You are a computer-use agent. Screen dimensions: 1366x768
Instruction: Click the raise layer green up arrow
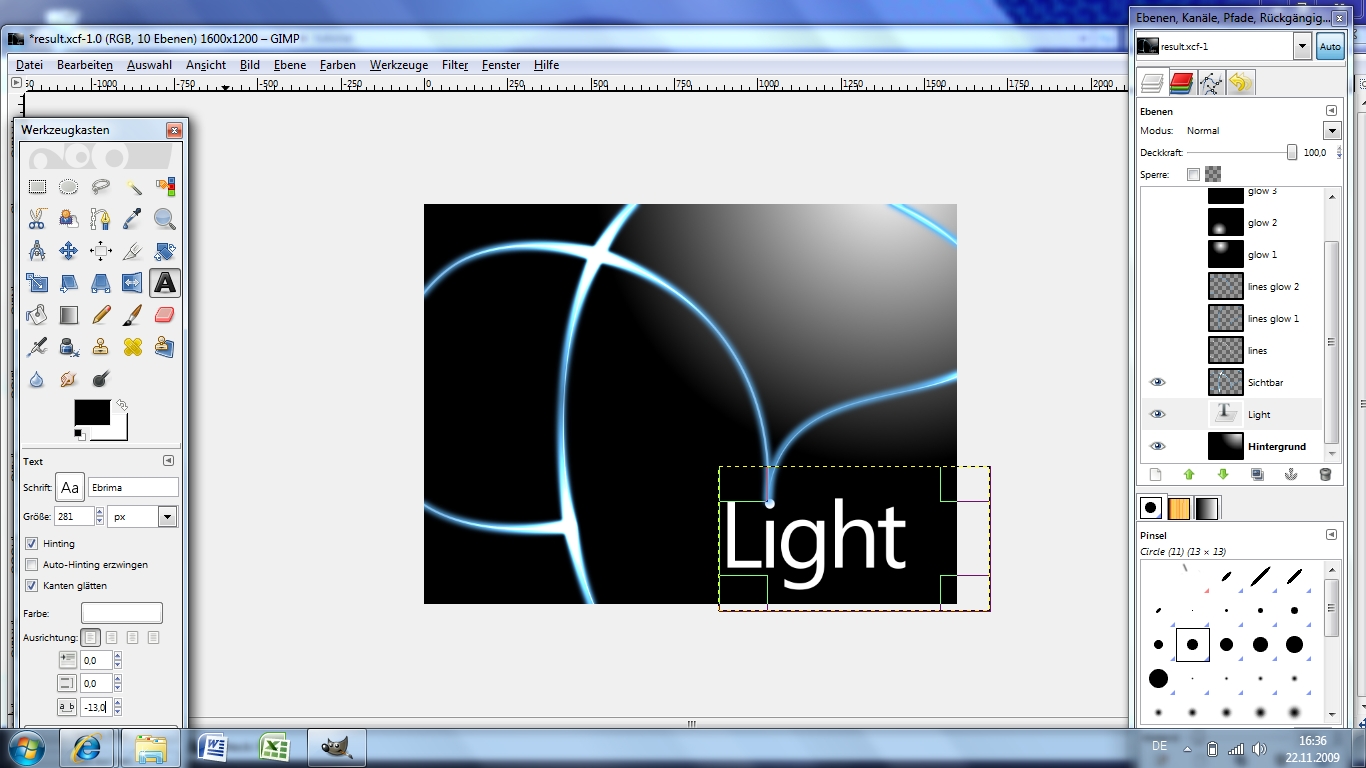pos(1189,475)
